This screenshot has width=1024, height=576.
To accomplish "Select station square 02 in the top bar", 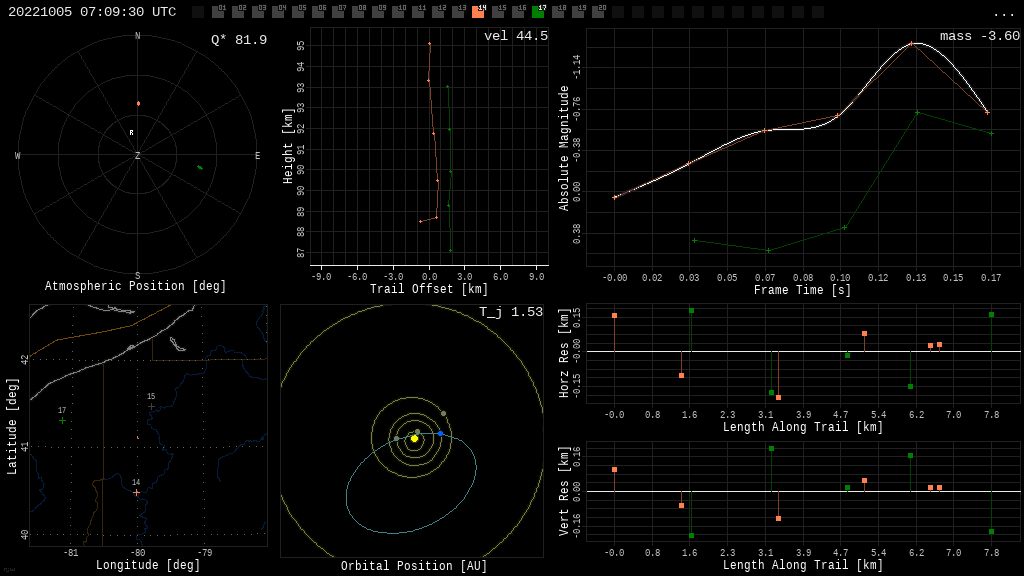I will 238,12.
